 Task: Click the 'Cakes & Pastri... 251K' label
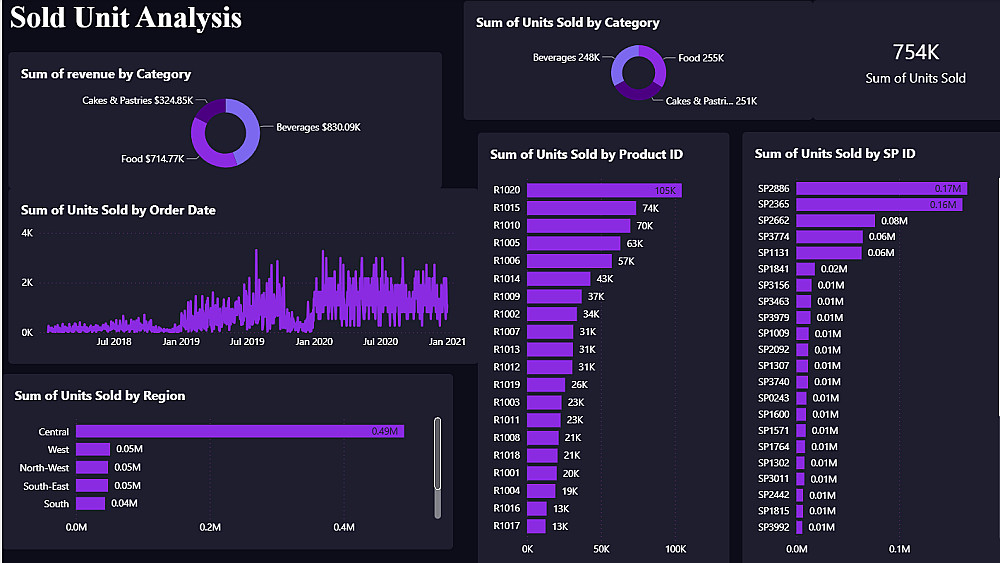[x=711, y=101]
